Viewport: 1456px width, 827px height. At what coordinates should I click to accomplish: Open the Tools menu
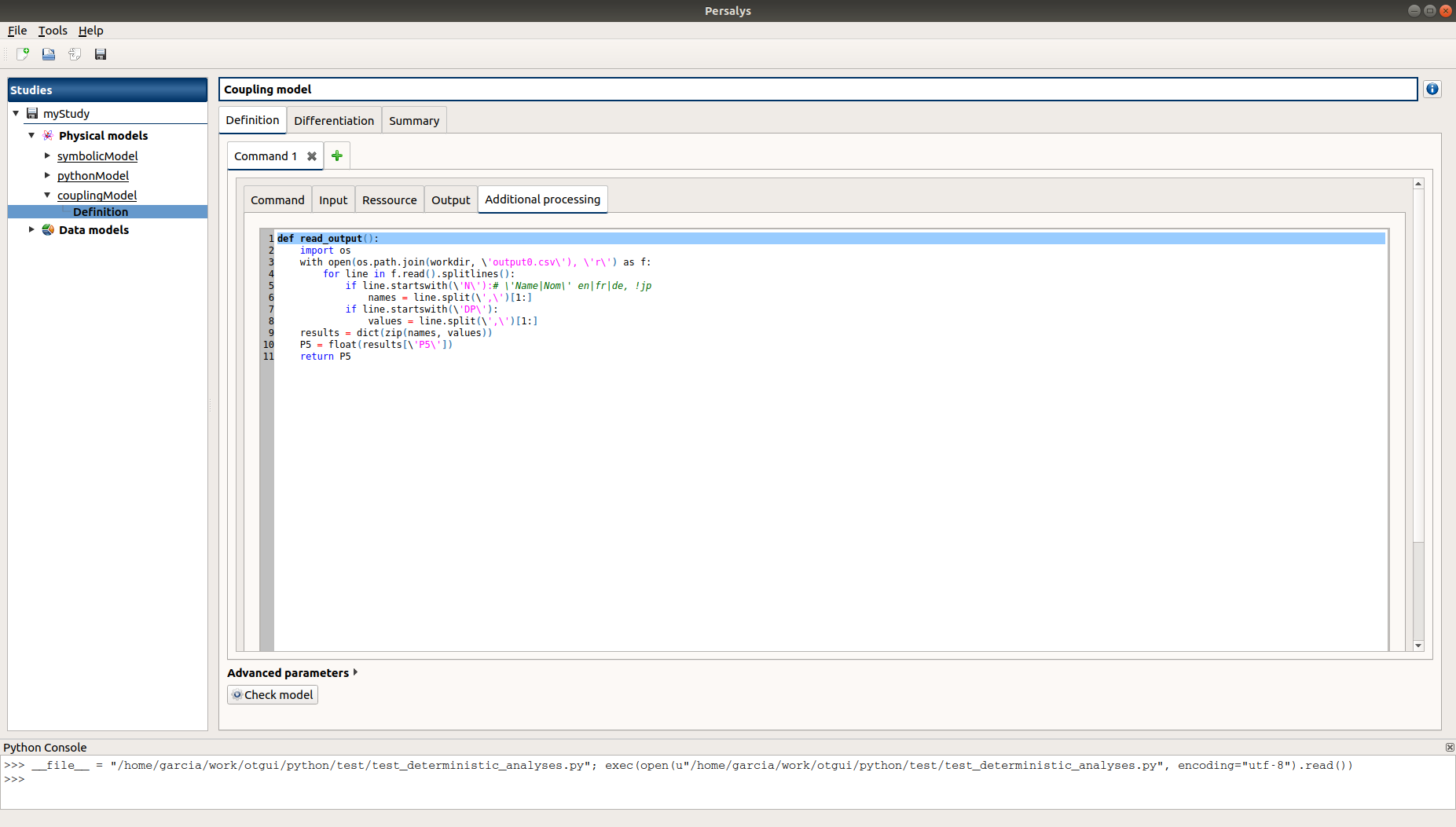point(53,31)
